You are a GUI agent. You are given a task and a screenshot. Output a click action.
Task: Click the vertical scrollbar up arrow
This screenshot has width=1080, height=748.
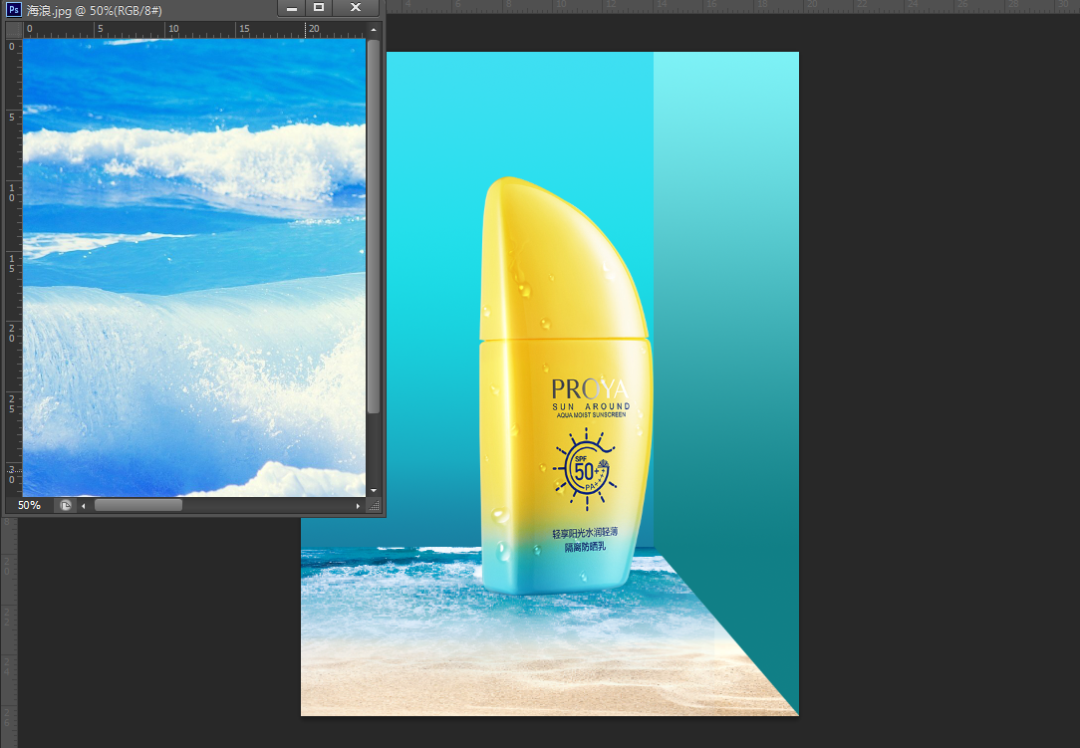373,30
